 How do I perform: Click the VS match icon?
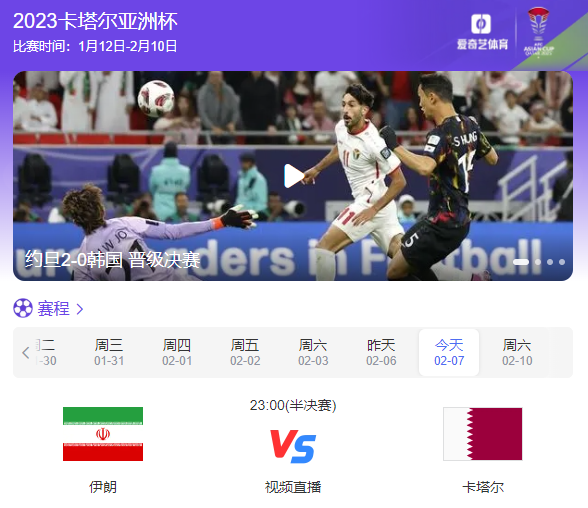[293, 446]
